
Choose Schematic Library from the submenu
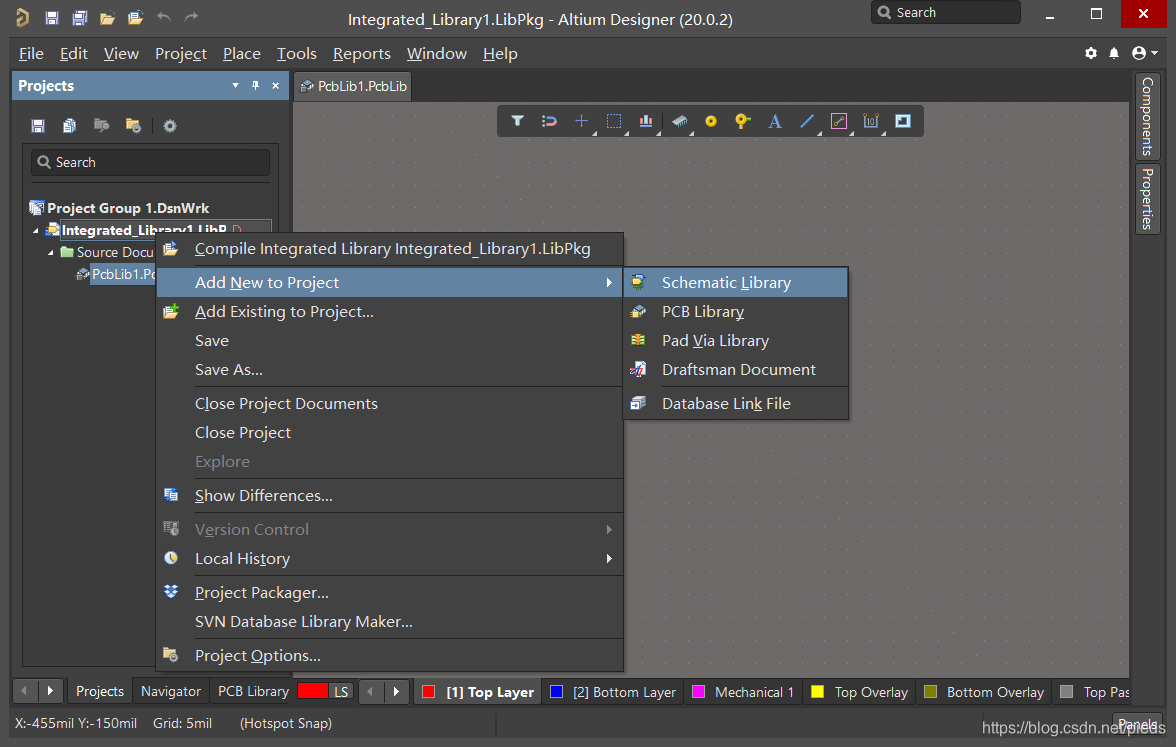[726, 283]
